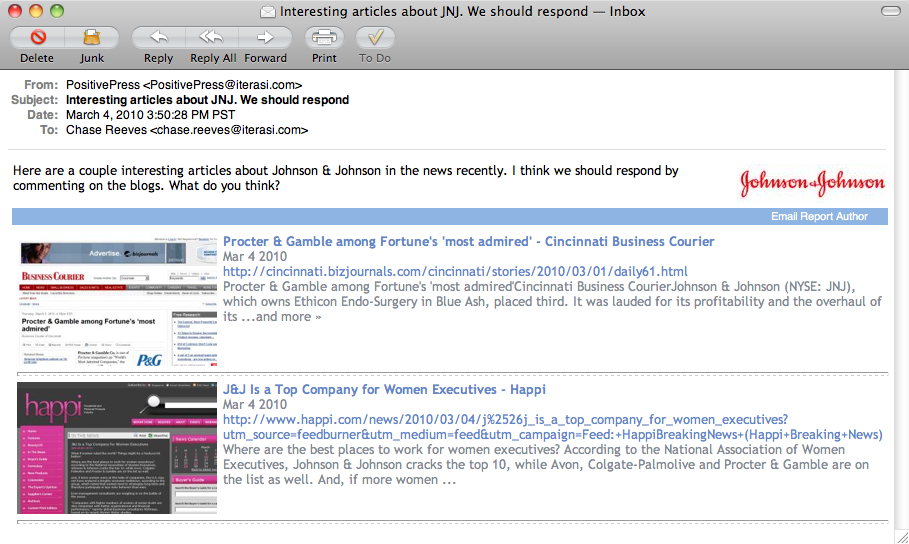The image size is (909, 544).
Task: Click the window resize grip corner
Action: (901, 537)
